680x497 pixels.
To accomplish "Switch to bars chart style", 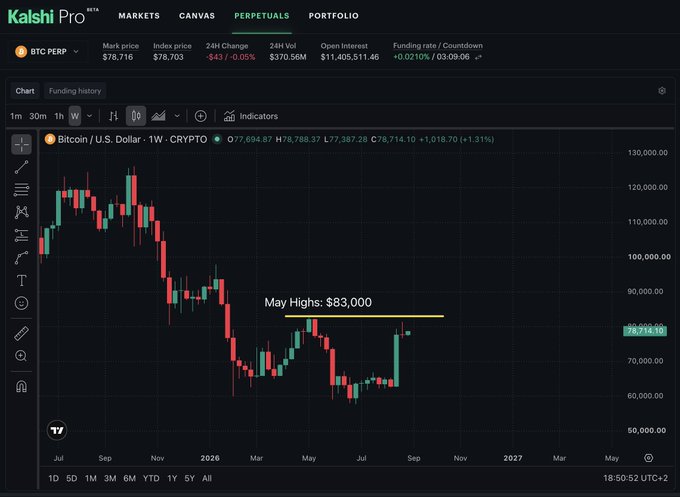I will tap(114, 116).
